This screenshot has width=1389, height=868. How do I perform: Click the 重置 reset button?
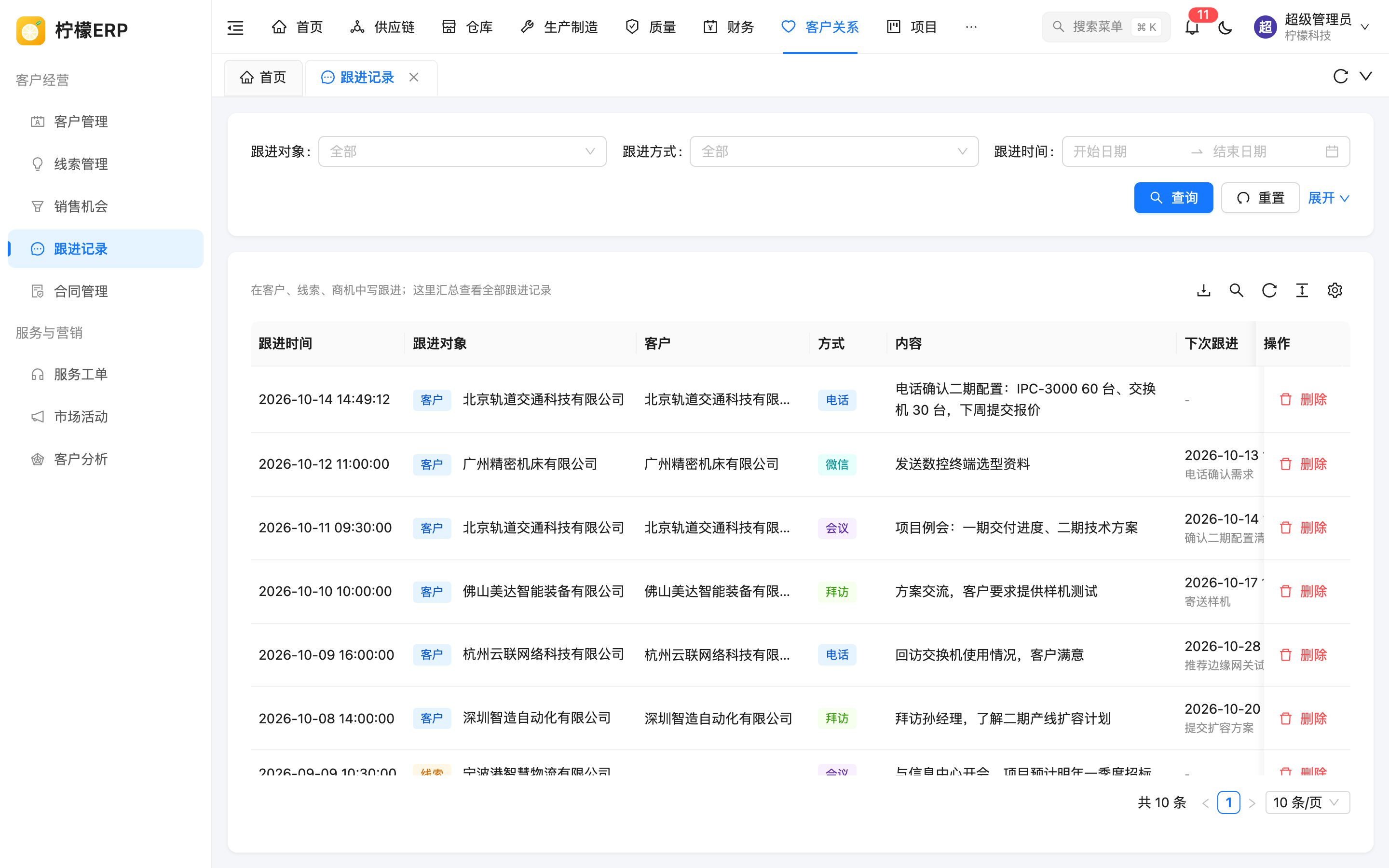pos(1260,198)
